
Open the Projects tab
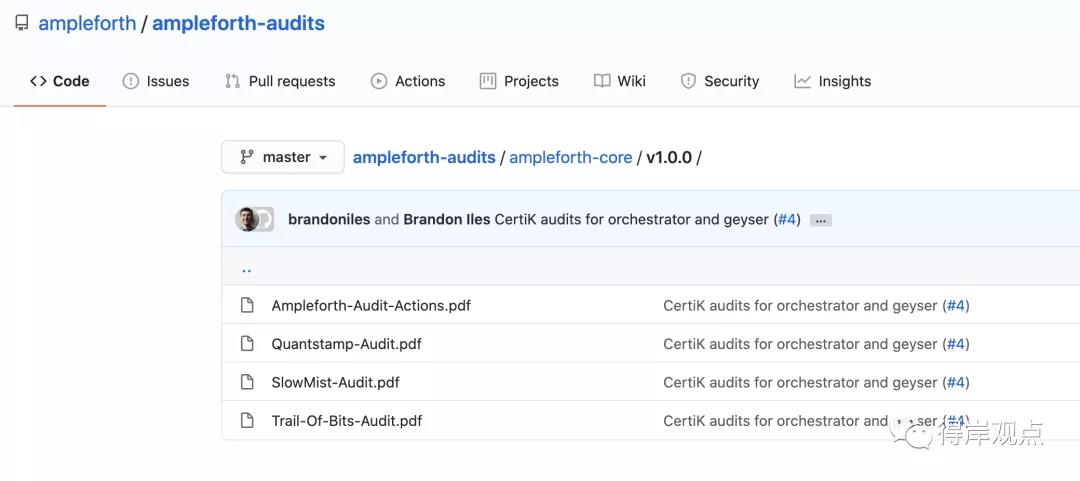coord(519,81)
